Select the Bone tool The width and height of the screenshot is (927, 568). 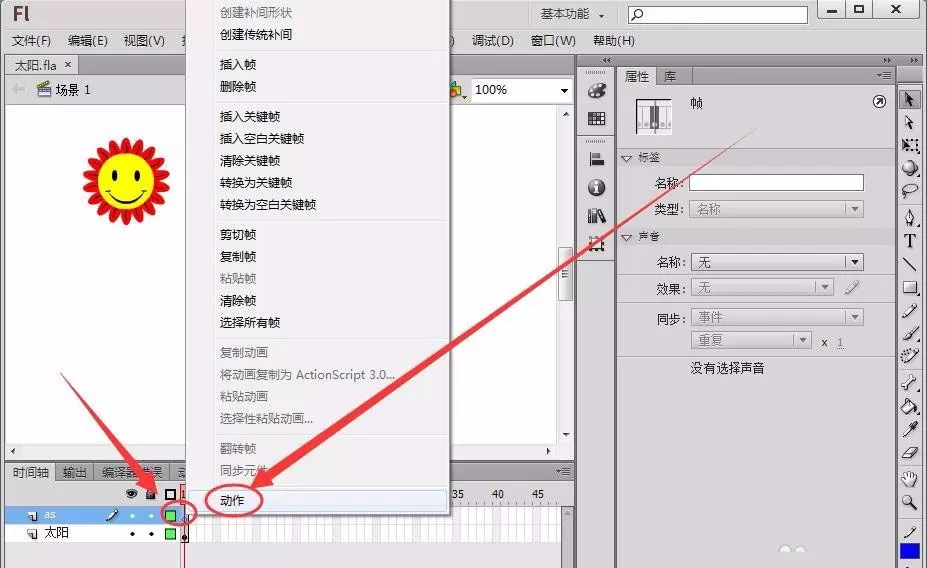coord(909,383)
